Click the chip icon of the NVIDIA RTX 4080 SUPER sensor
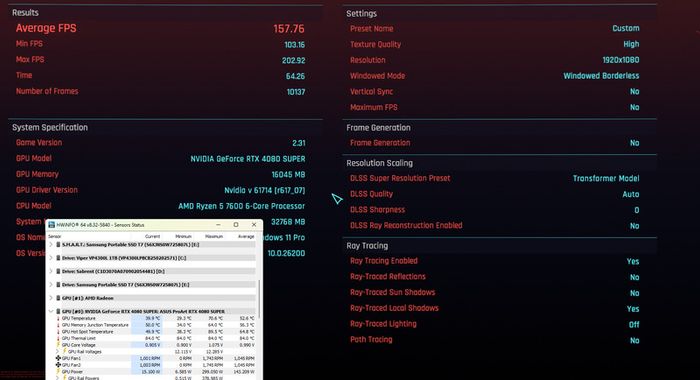The width and height of the screenshot is (700, 380). coord(58,311)
